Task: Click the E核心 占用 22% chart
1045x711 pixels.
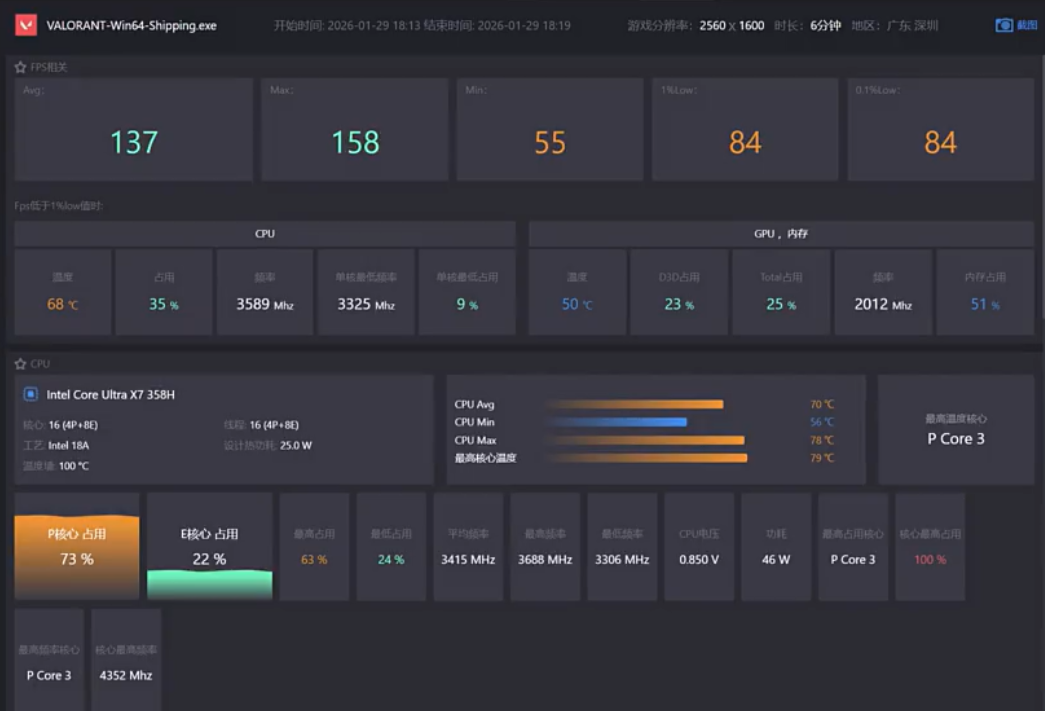Action: click(209, 547)
